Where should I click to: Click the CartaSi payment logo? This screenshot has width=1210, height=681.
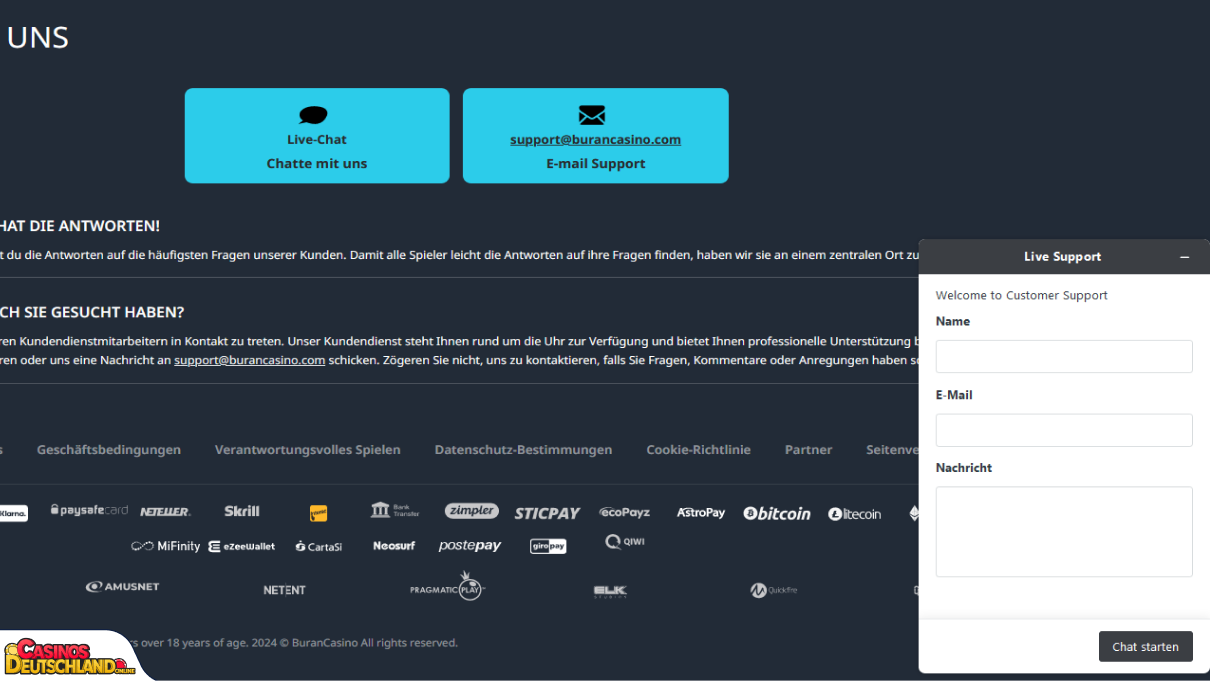[x=319, y=547]
